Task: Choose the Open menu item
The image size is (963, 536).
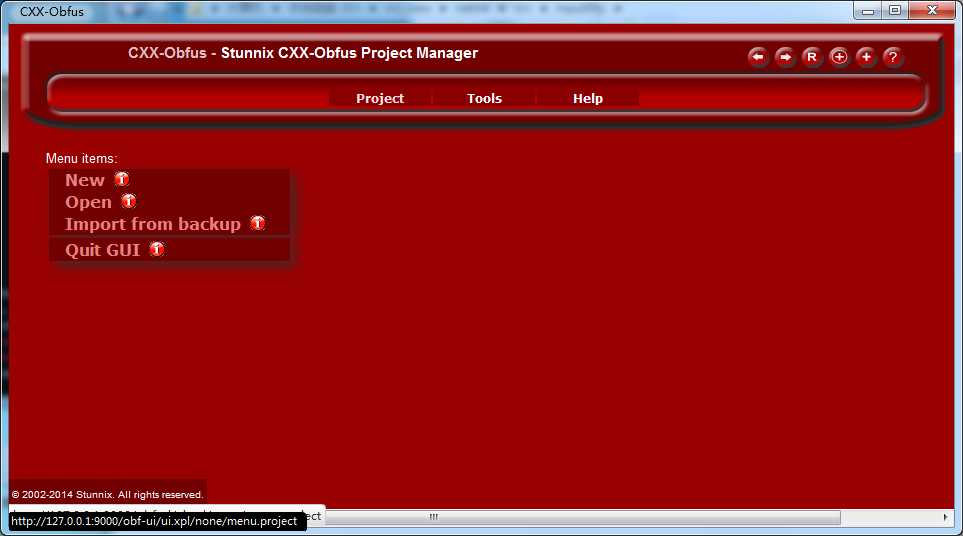Action: point(88,202)
